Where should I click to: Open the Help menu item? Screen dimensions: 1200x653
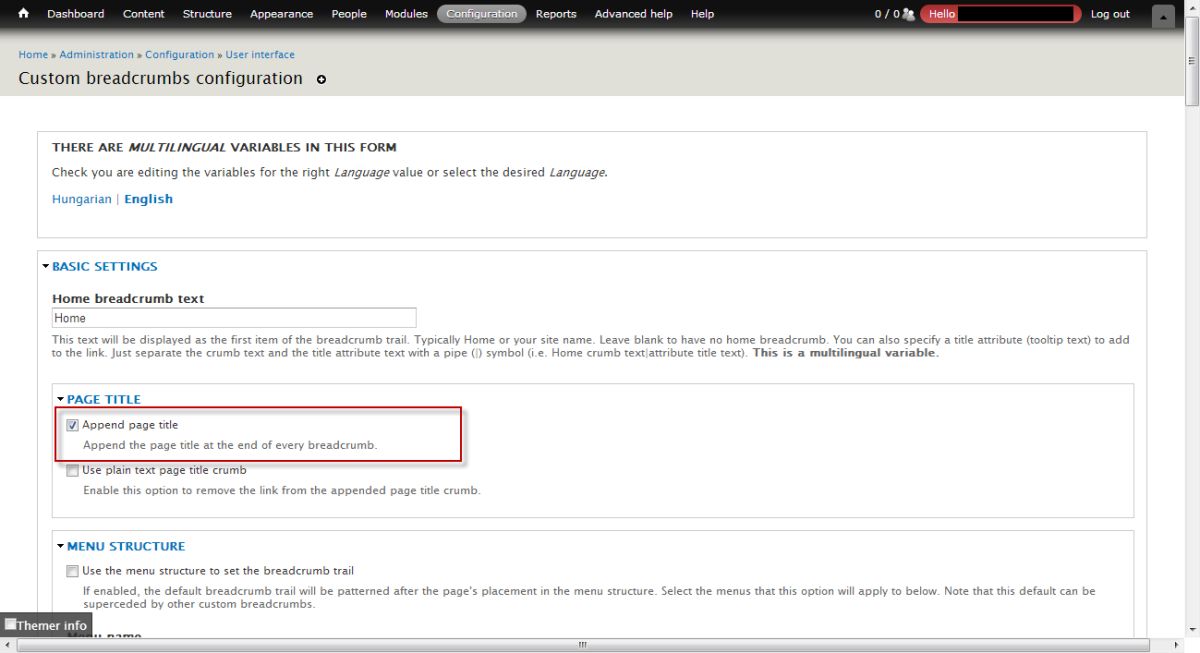click(x=702, y=14)
